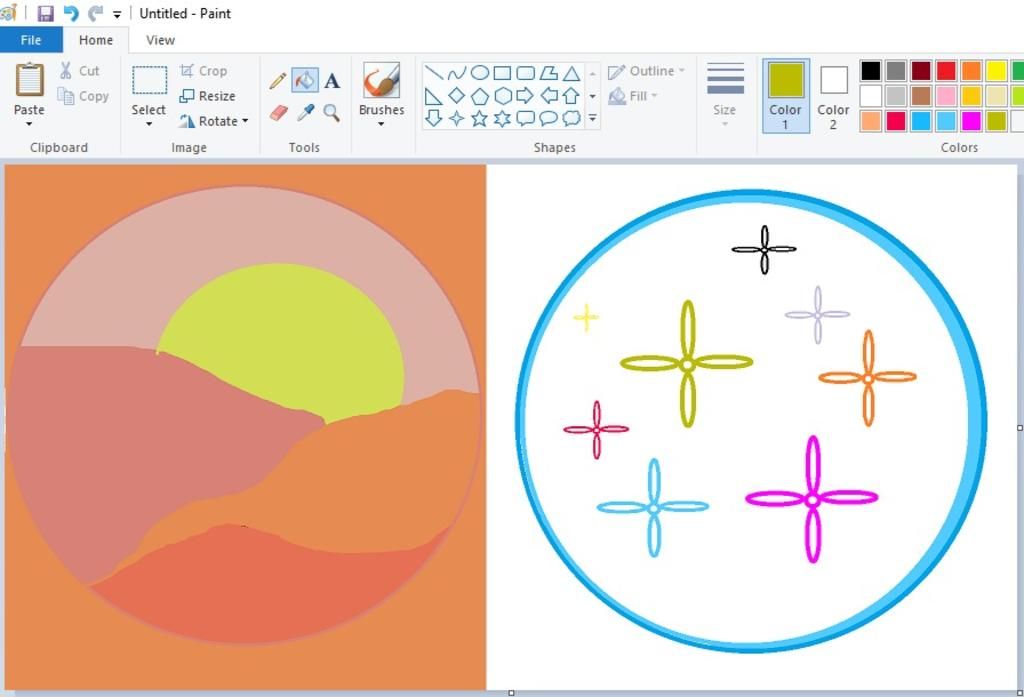Select the Up arrow shape
The image size is (1024, 697).
point(571,96)
